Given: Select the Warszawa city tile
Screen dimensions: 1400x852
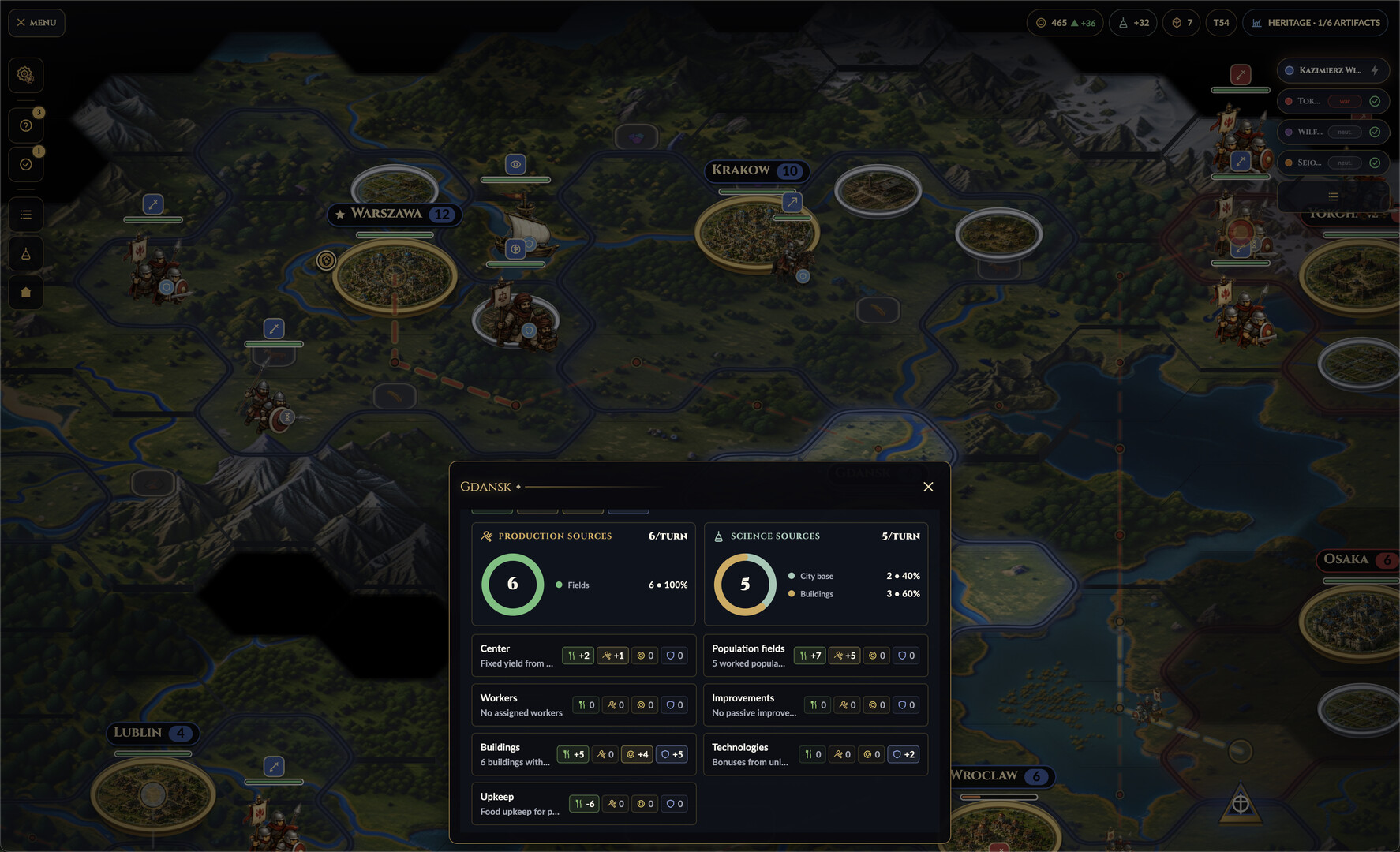Looking at the screenshot, I should click(x=395, y=275).
